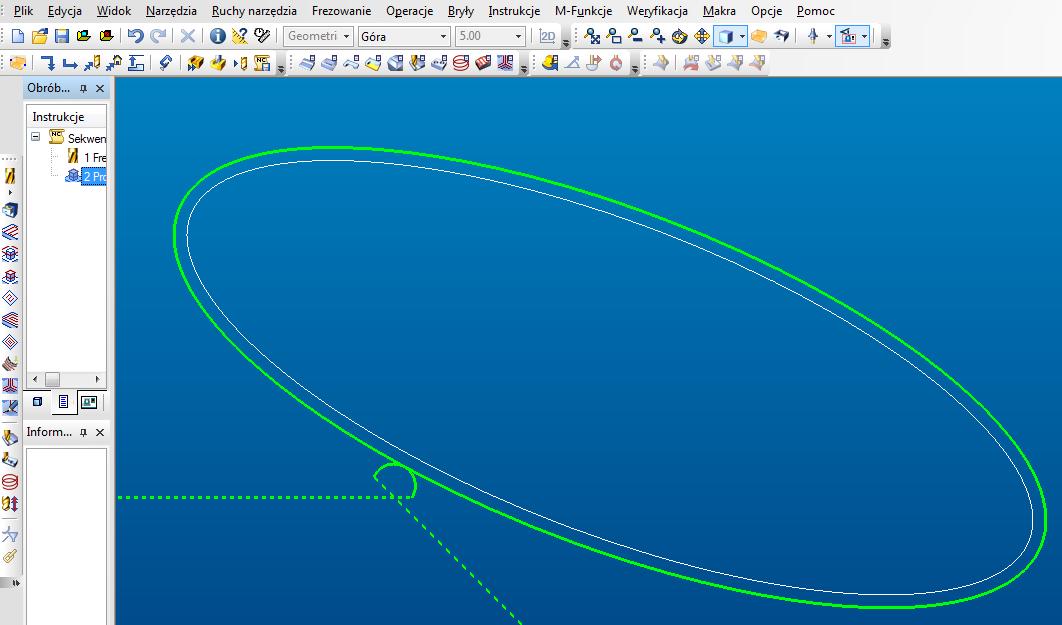Select the red concentric rings milling cycle icon
Screen dimensions: 1062x625
click(x=461, y=63)
